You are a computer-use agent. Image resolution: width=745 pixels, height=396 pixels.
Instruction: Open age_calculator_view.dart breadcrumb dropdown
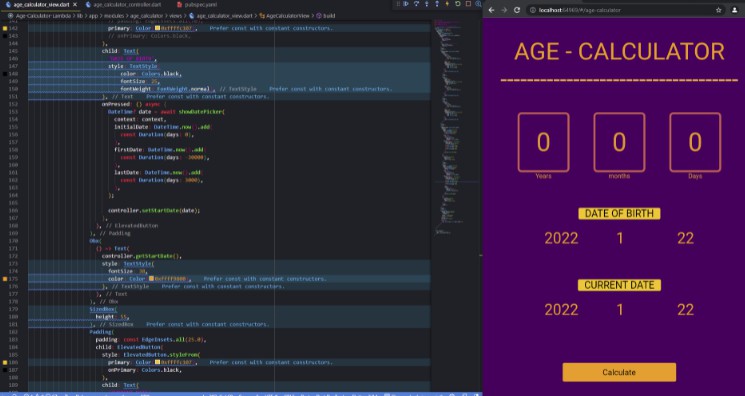click(x=224, y=16)
